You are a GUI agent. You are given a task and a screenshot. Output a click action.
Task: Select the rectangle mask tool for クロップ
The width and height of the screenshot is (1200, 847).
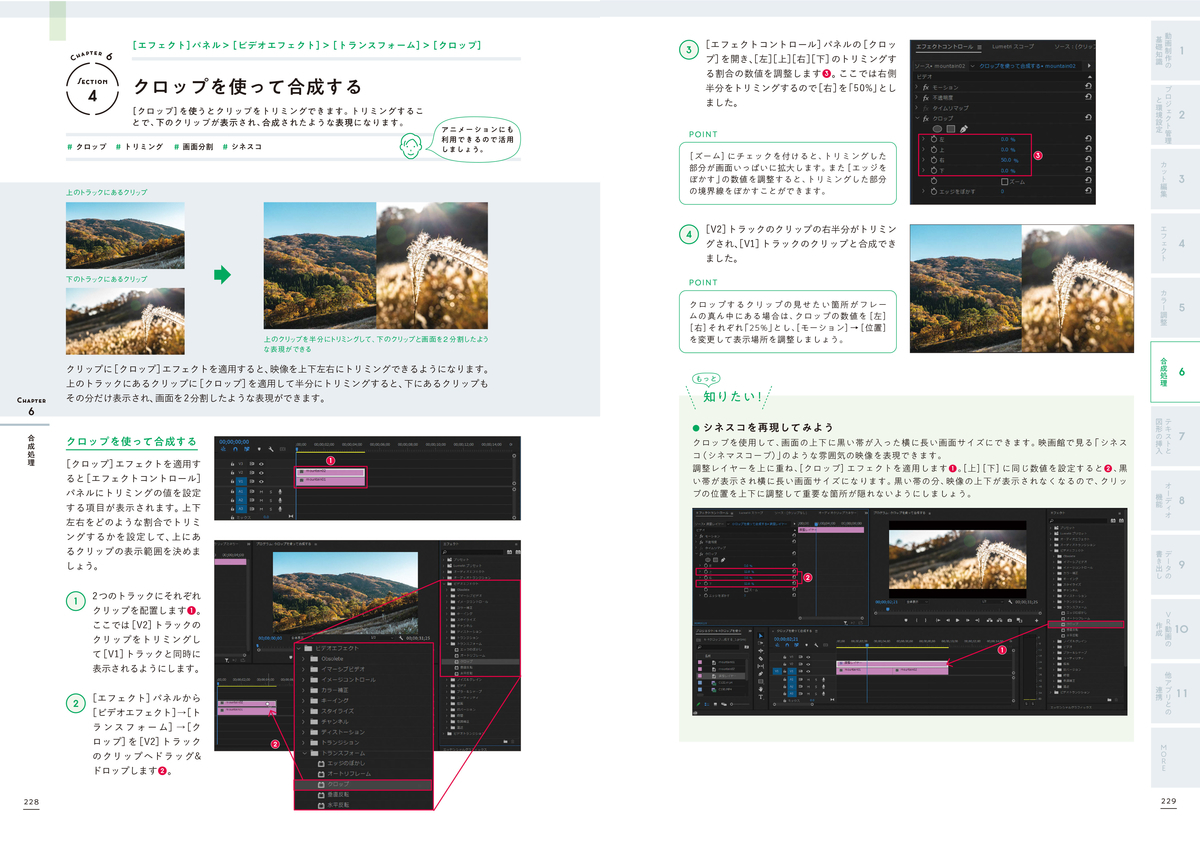coord(951,129)
